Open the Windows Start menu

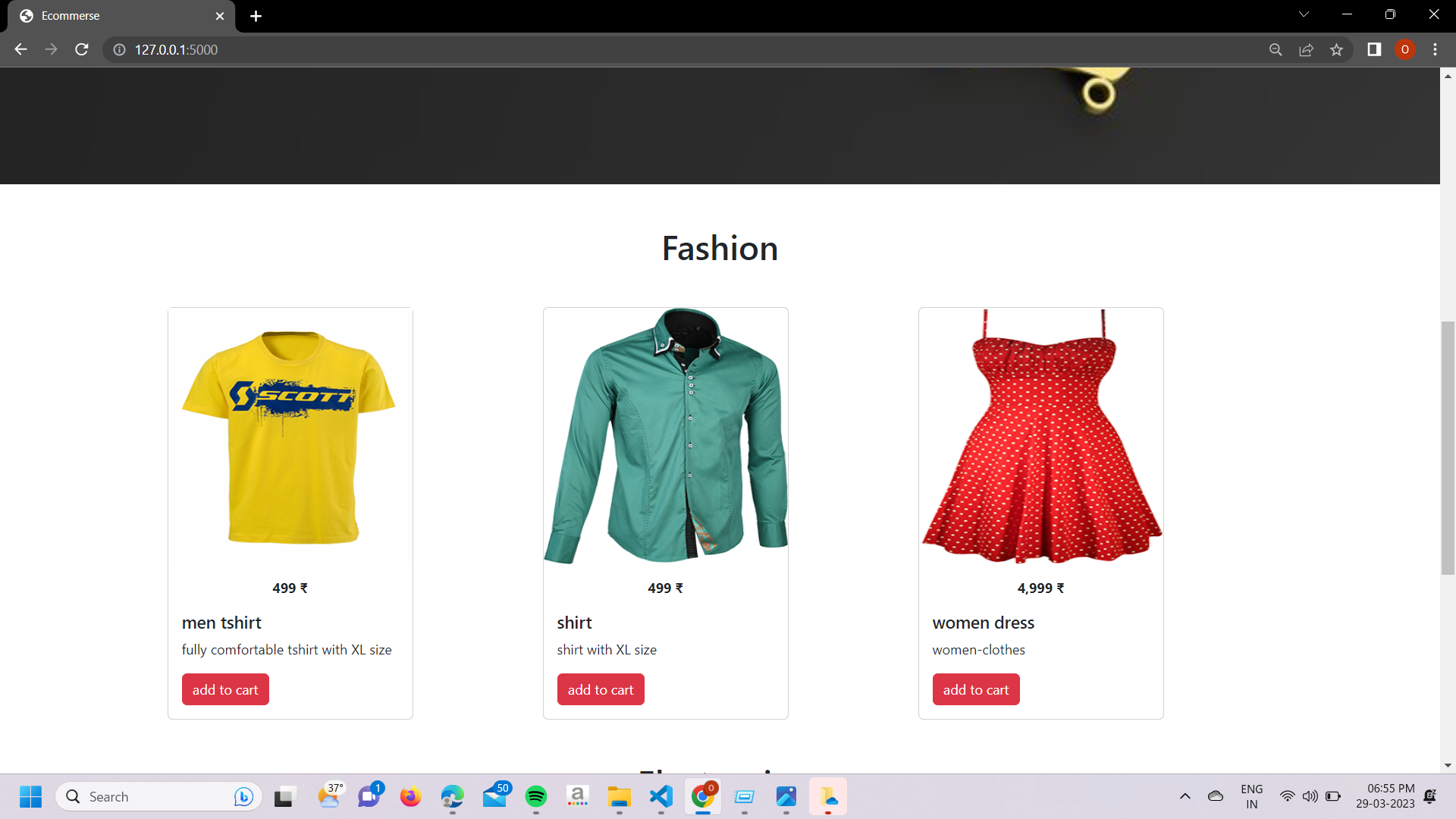(x=30, y=796)
